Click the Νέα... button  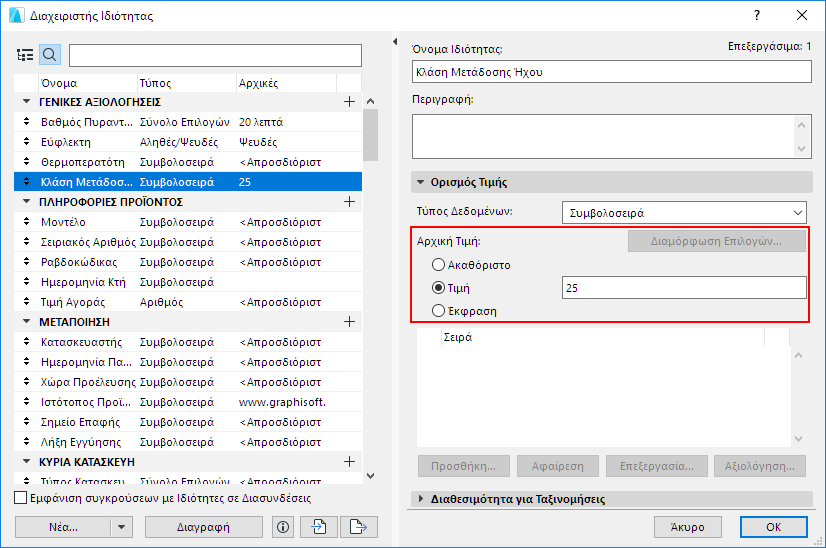pos(63,527)
